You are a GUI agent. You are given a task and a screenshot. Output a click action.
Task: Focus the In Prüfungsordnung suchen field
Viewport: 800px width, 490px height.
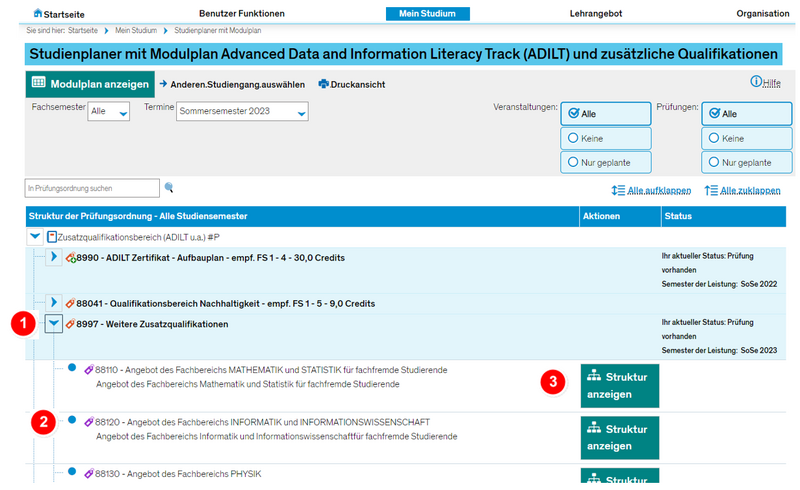click(x=92, y=188)
